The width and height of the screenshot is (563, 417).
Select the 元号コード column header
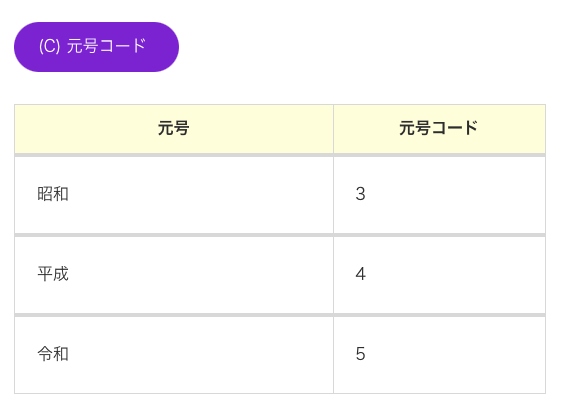click(439, 129)
